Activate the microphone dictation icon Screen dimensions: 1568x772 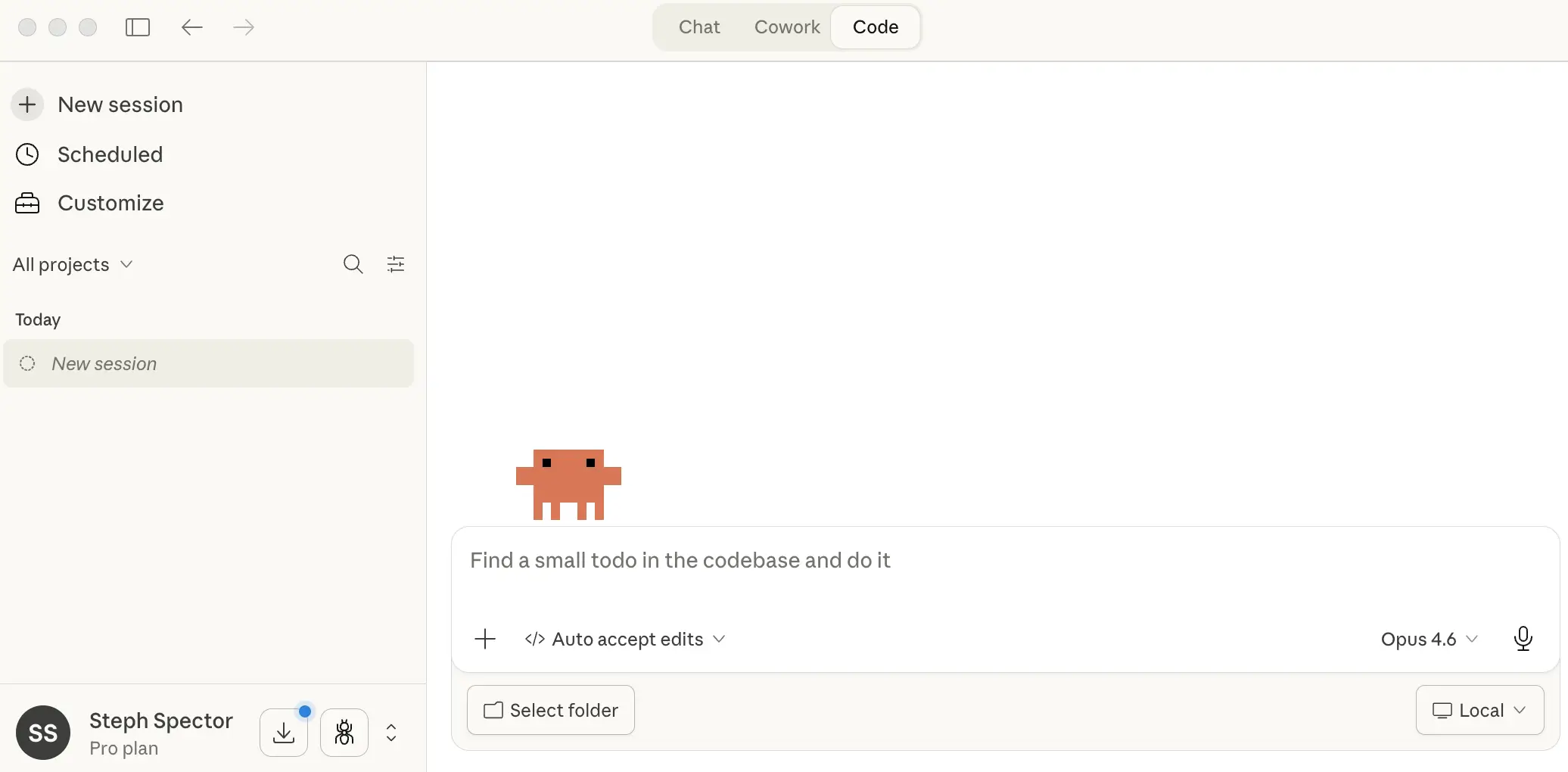[1523, 639]
